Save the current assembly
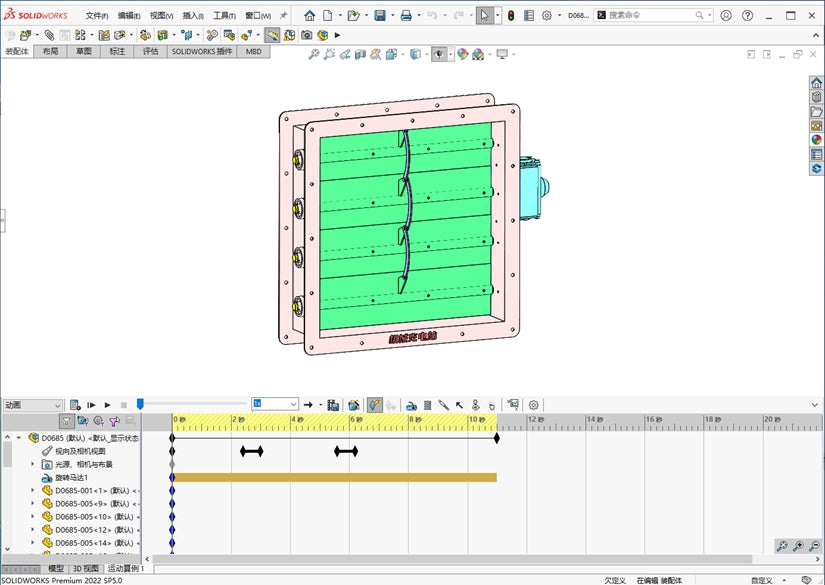Viewport: 825px width, 585px height. point(380,16)
